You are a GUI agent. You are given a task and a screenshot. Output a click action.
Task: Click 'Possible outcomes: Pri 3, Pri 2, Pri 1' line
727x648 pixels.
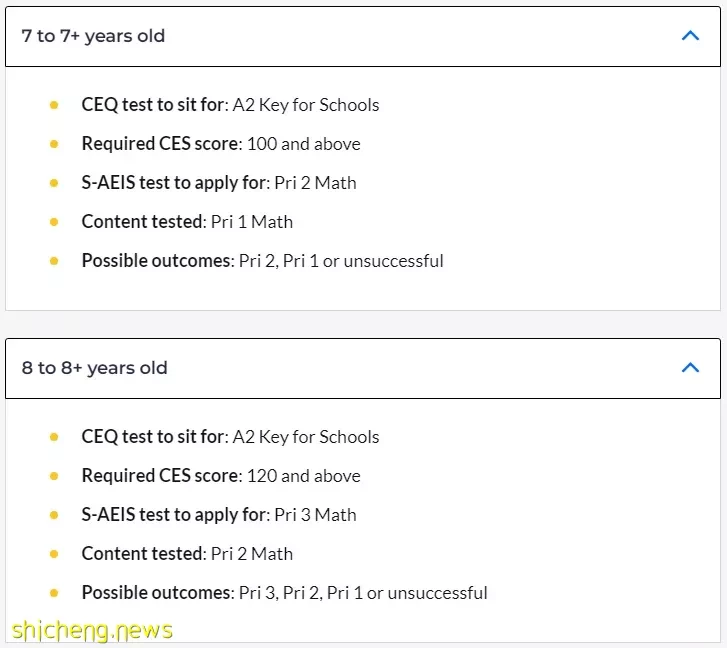pyautogui.click(x=285, y=592)
